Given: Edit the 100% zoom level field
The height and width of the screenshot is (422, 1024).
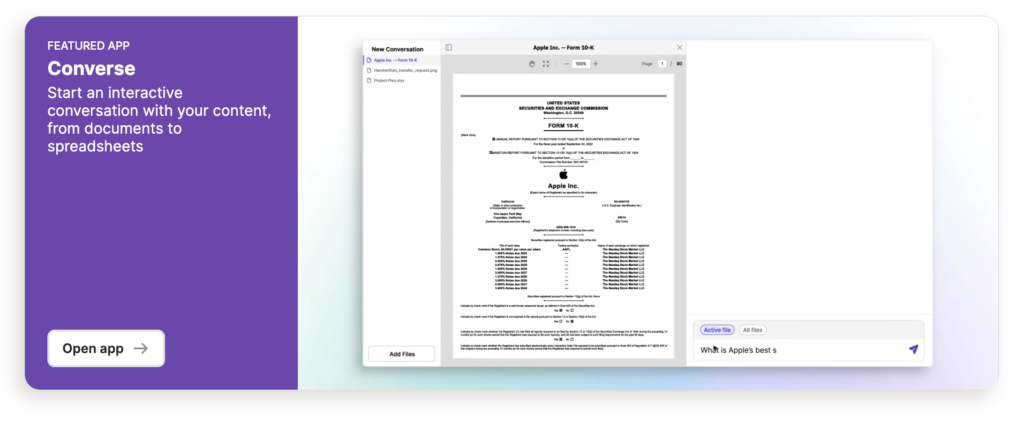Looking at the screenshot, I should 581,64.
